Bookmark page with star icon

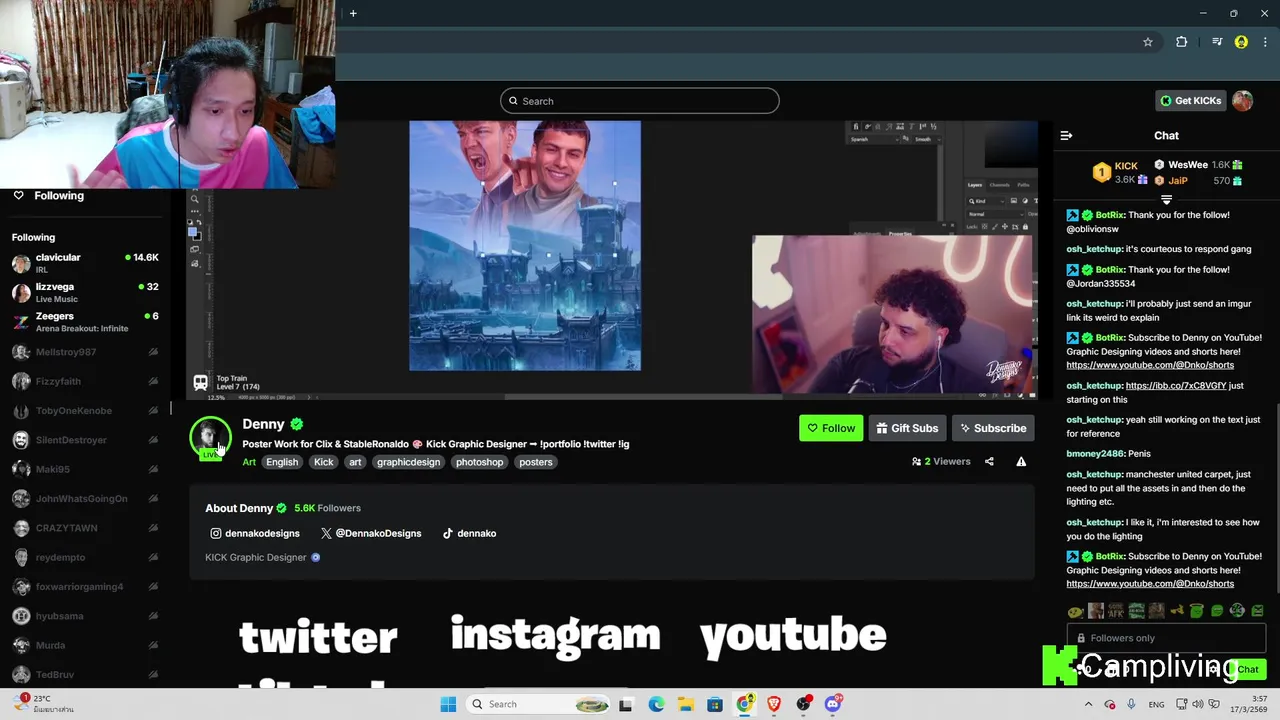tap(1148, 42)
